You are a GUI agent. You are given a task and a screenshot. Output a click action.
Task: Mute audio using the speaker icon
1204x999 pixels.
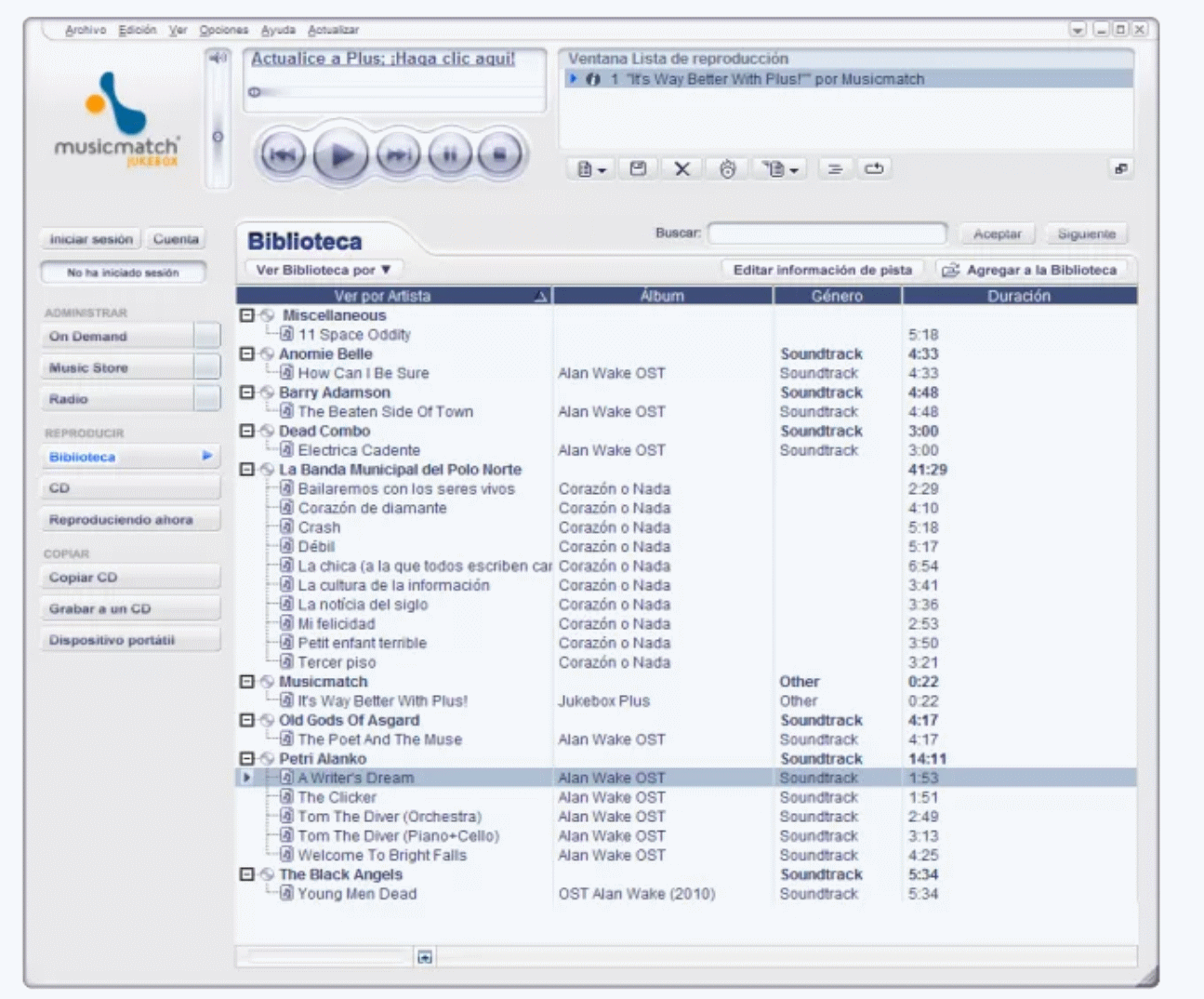218,58
